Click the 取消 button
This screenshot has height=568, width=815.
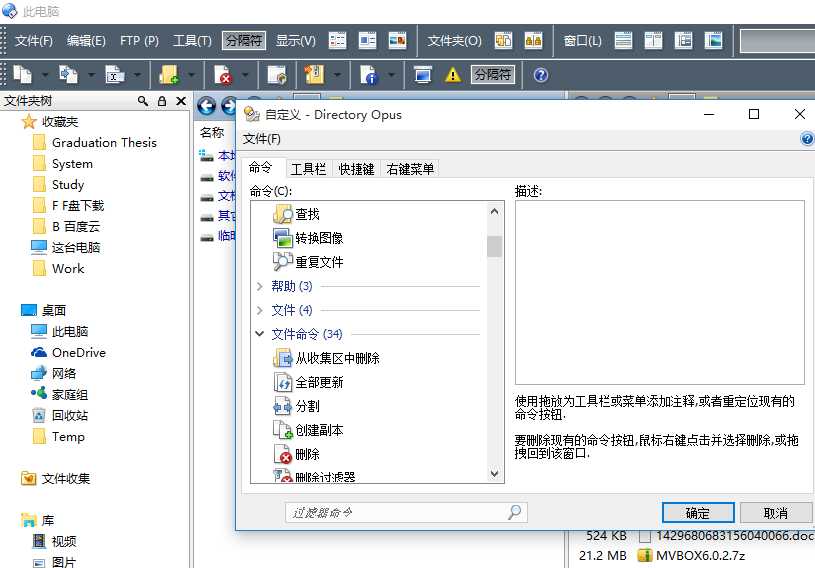[x=775, y=513]
